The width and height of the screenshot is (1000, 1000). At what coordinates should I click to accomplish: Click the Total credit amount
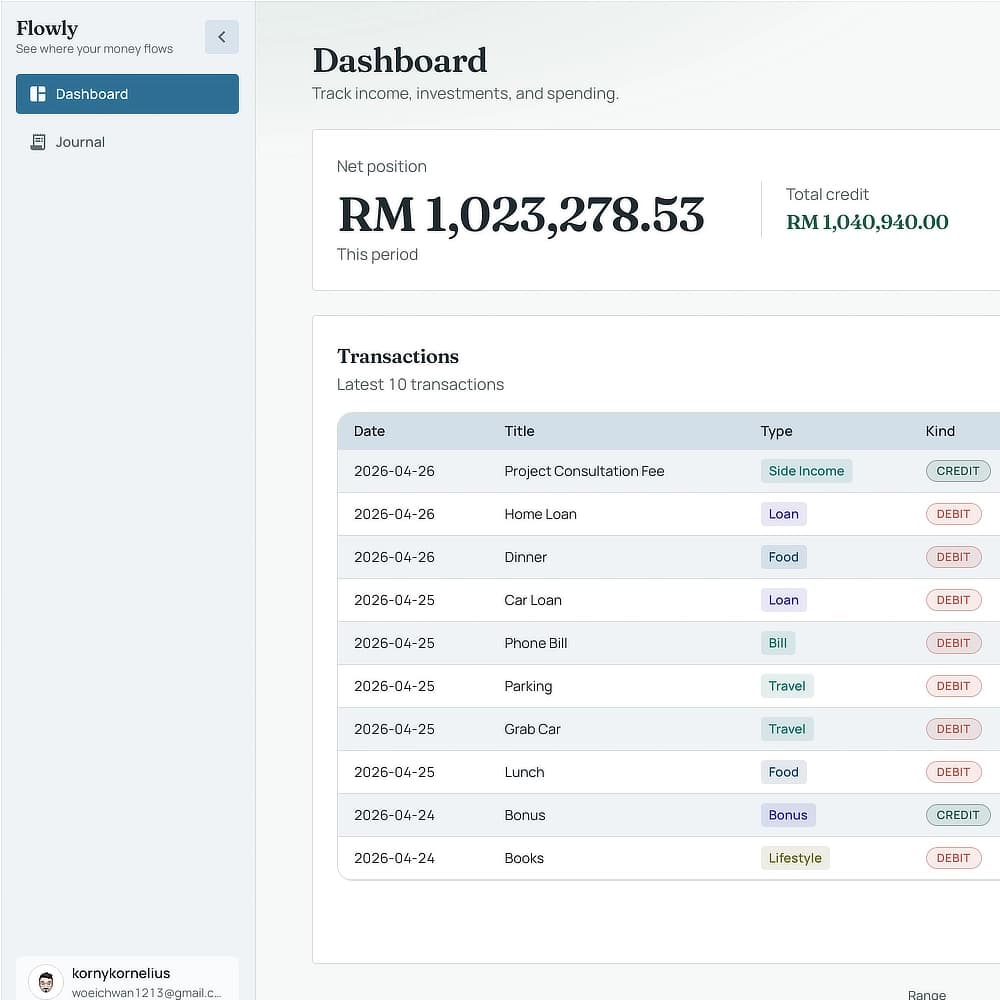pyautogui.click(x=867, y=222)
